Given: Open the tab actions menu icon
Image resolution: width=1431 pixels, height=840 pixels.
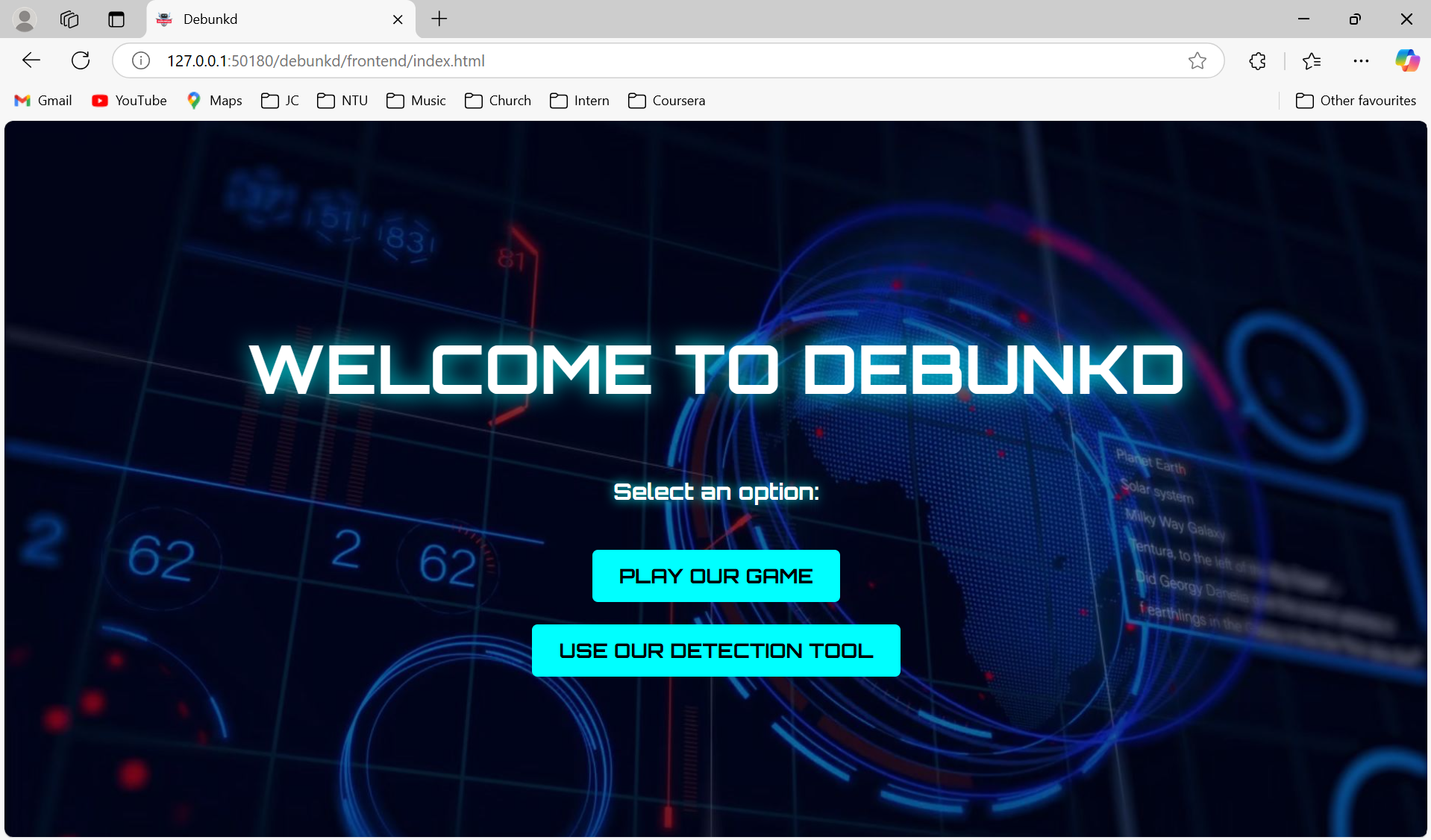Looking at the screenshot, I should [116, 19].
